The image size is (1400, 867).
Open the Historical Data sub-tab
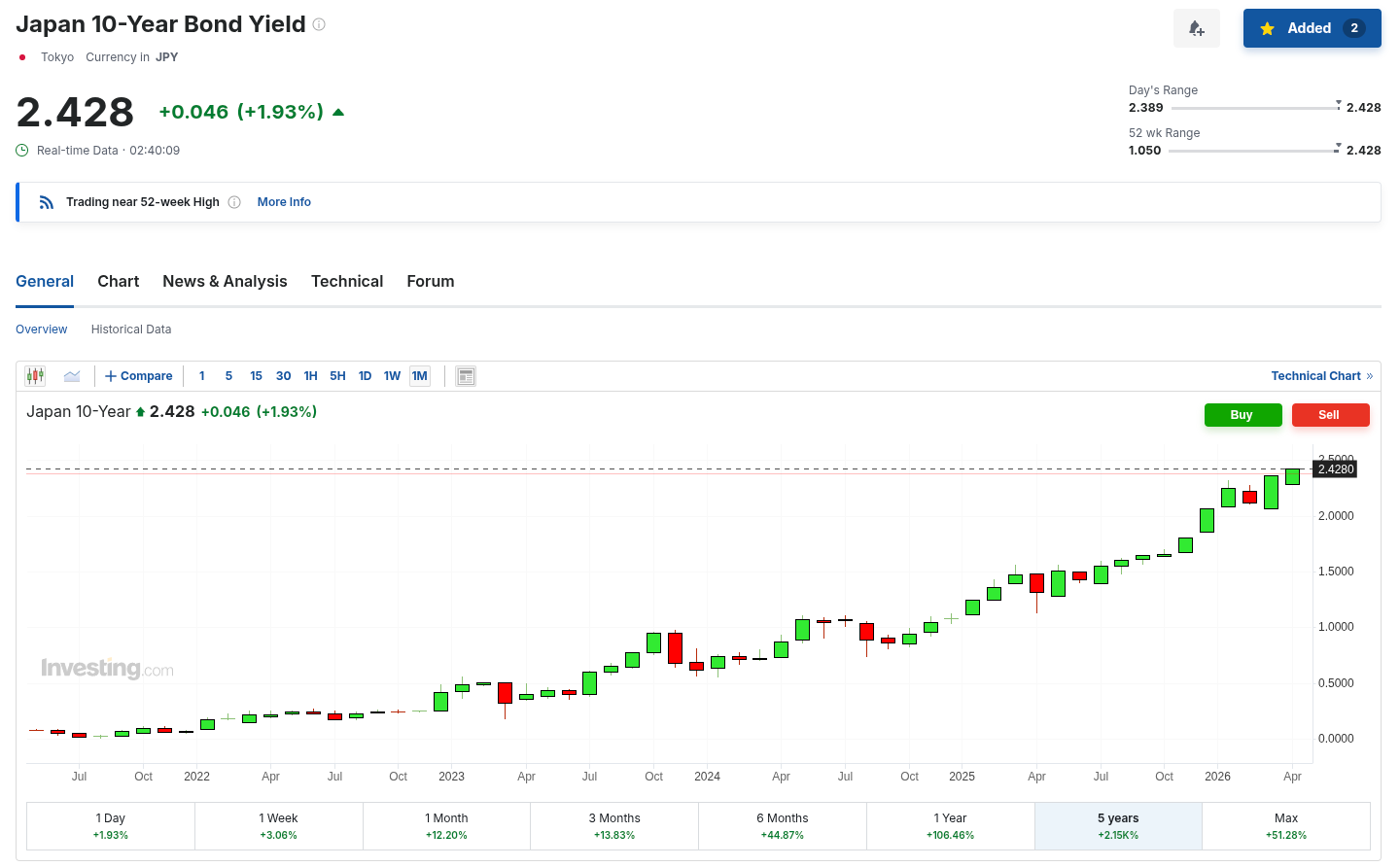pyautogui.click(x=131, y=329)
